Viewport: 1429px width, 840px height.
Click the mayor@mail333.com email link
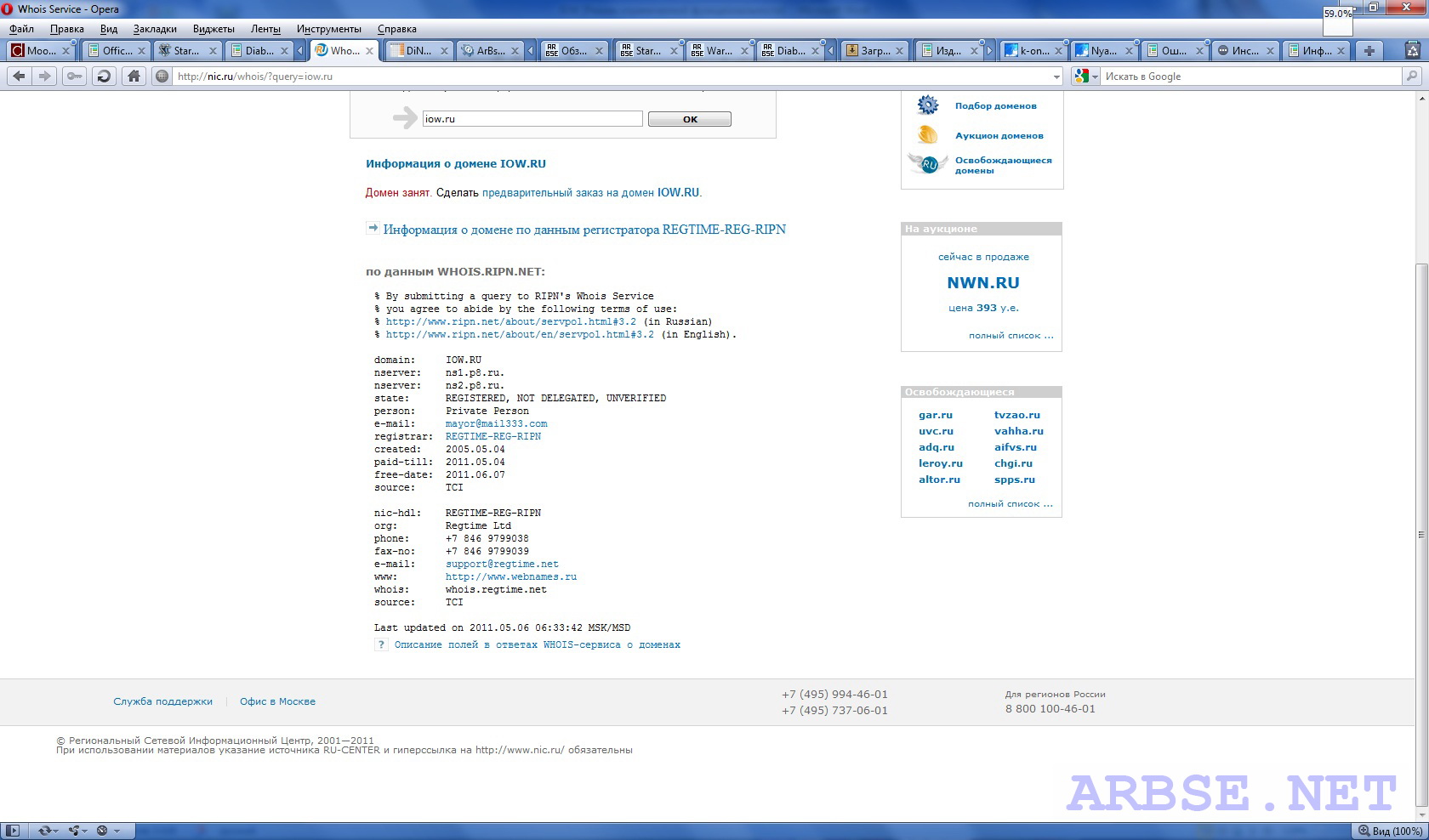(x=496, y=423)
